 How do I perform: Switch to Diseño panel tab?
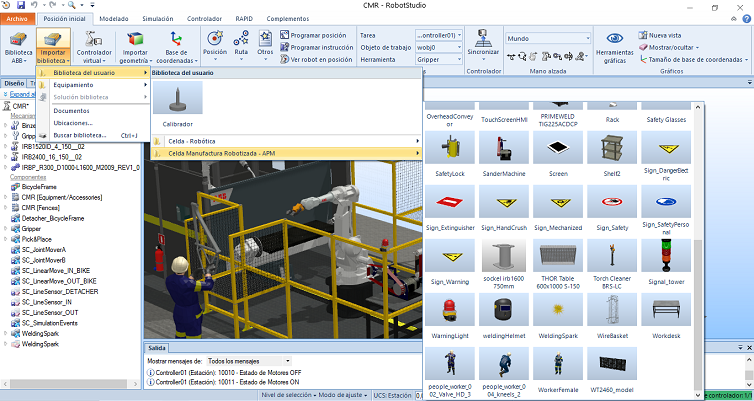pyautogui.click(x=14, y=83)
